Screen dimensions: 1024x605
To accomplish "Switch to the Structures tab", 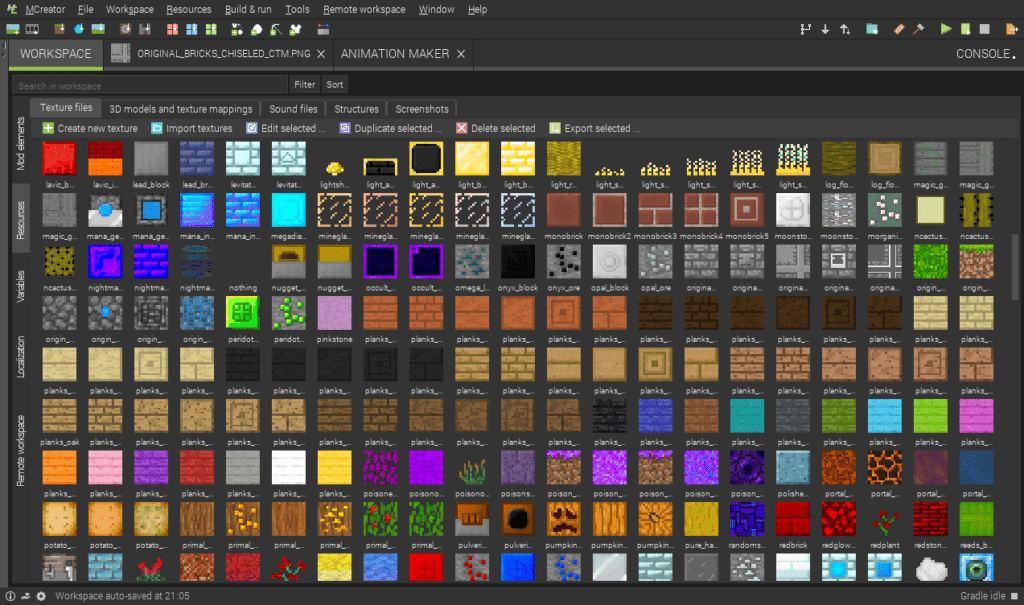I will pos(357,109).
